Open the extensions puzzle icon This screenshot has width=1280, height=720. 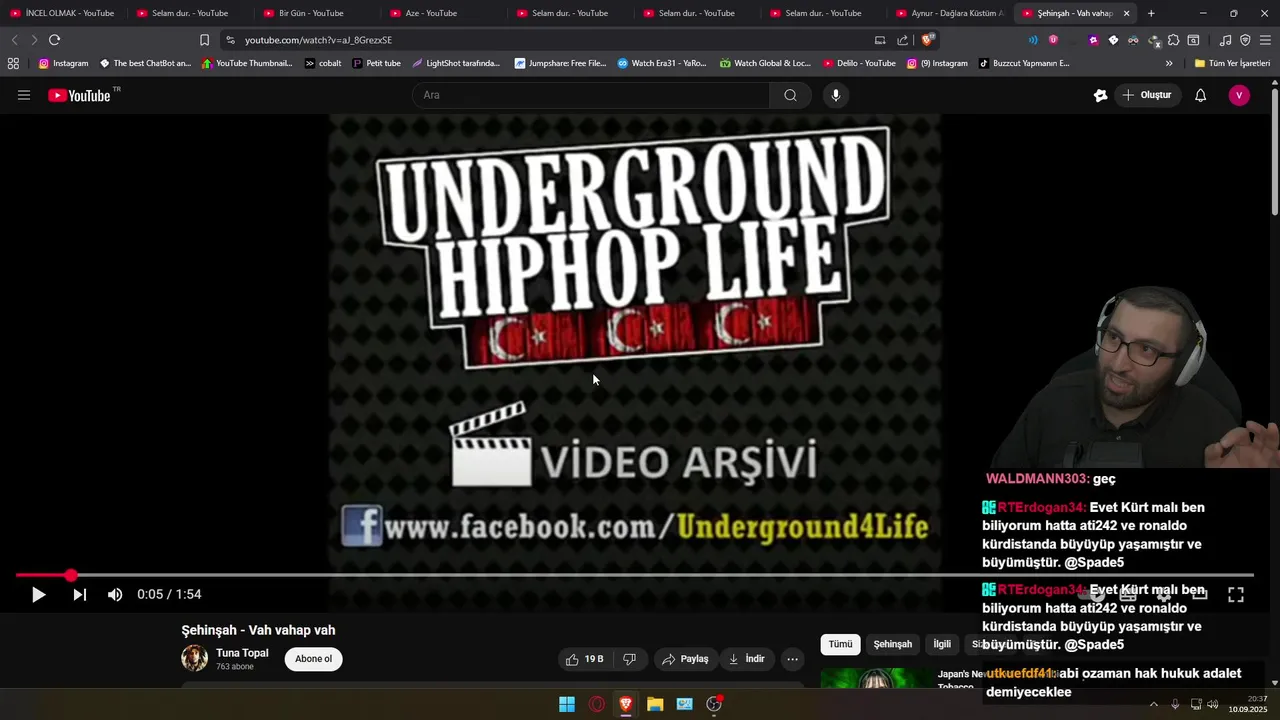pyautogui.click(x=1173, y=40)
